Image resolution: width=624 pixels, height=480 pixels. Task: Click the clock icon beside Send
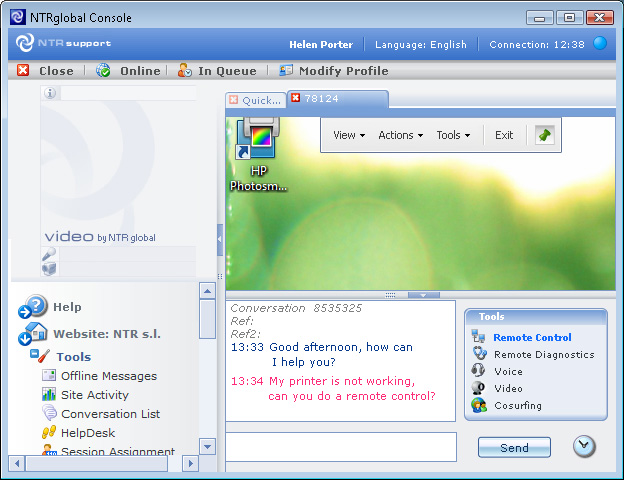pos(586,447)
